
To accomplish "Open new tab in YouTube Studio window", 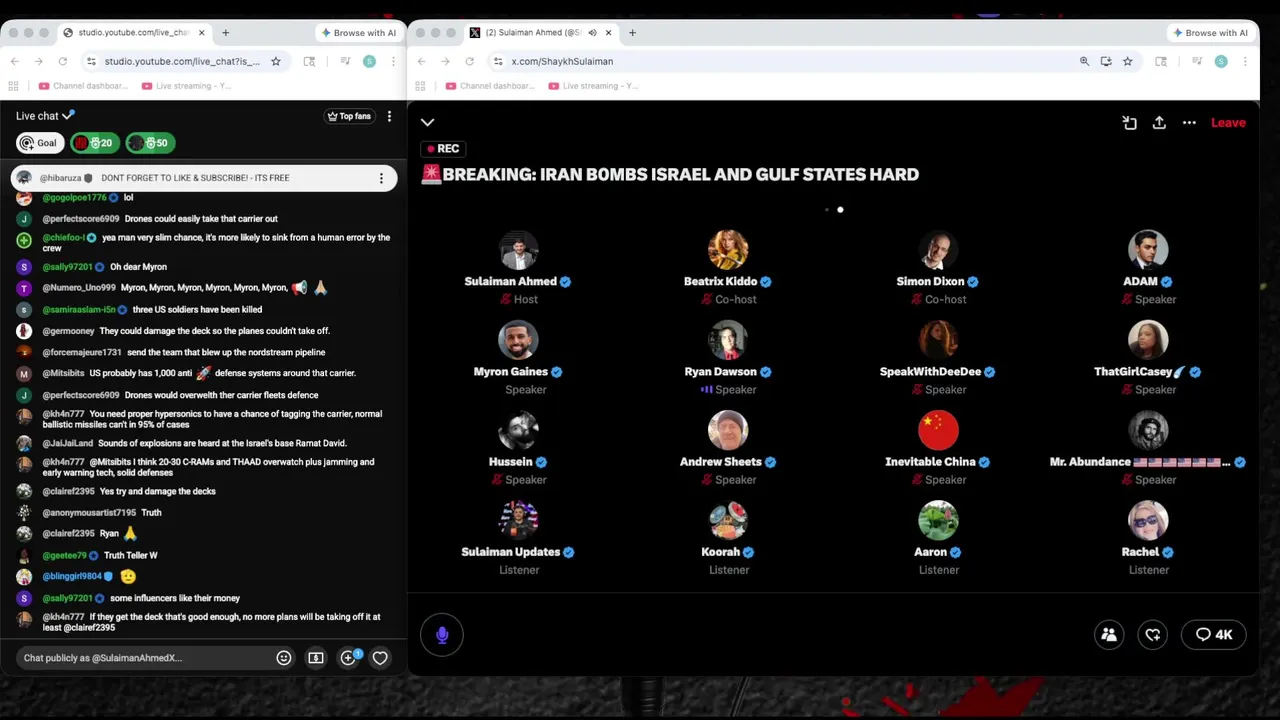I will point(225,32).
